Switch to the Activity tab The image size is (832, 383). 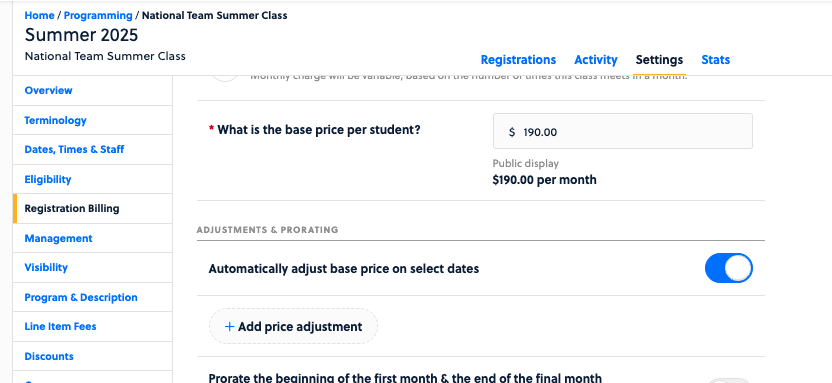click(x=596, y=60)
